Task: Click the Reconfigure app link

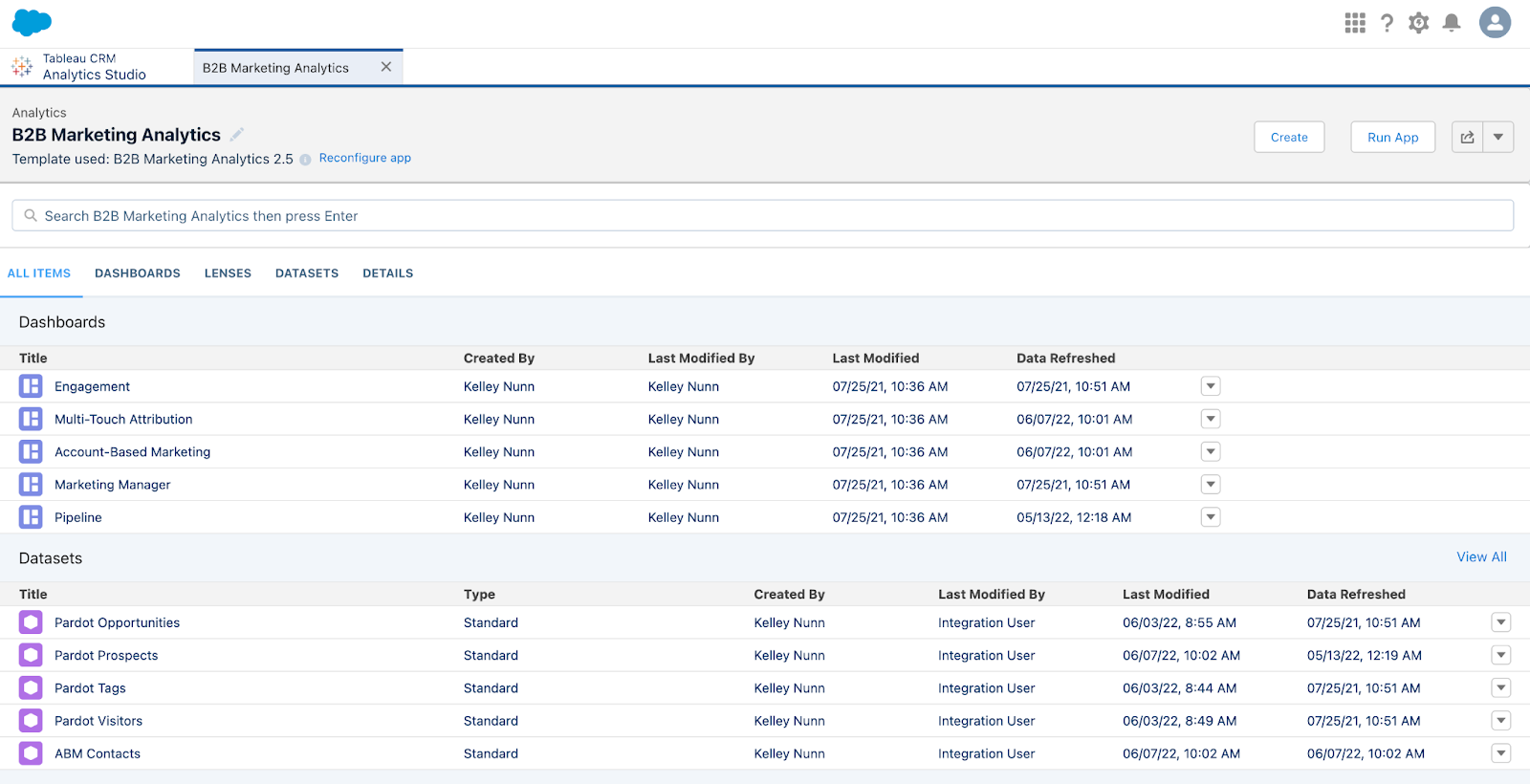Action: (x=365, y=159)
